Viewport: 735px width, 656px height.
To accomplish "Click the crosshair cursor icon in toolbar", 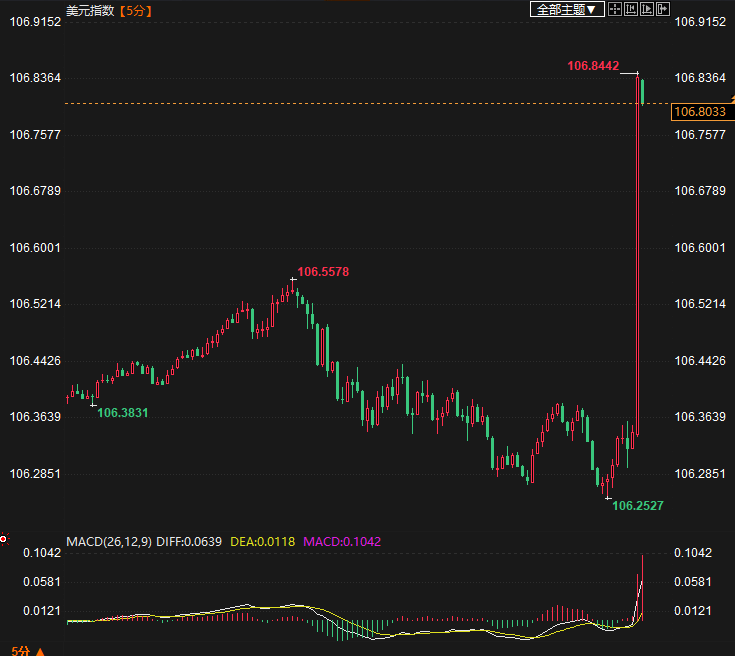I will [615, 9].
